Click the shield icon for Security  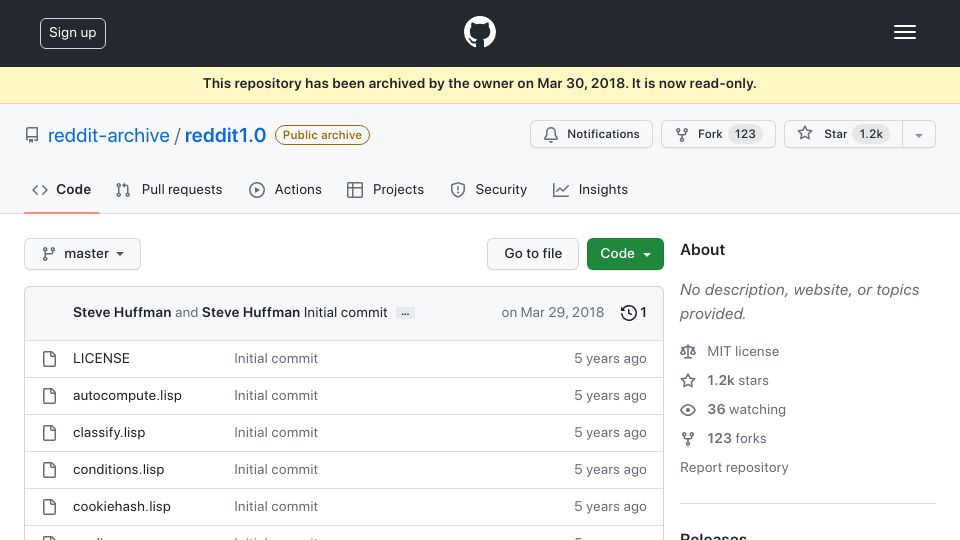[457, 190]
